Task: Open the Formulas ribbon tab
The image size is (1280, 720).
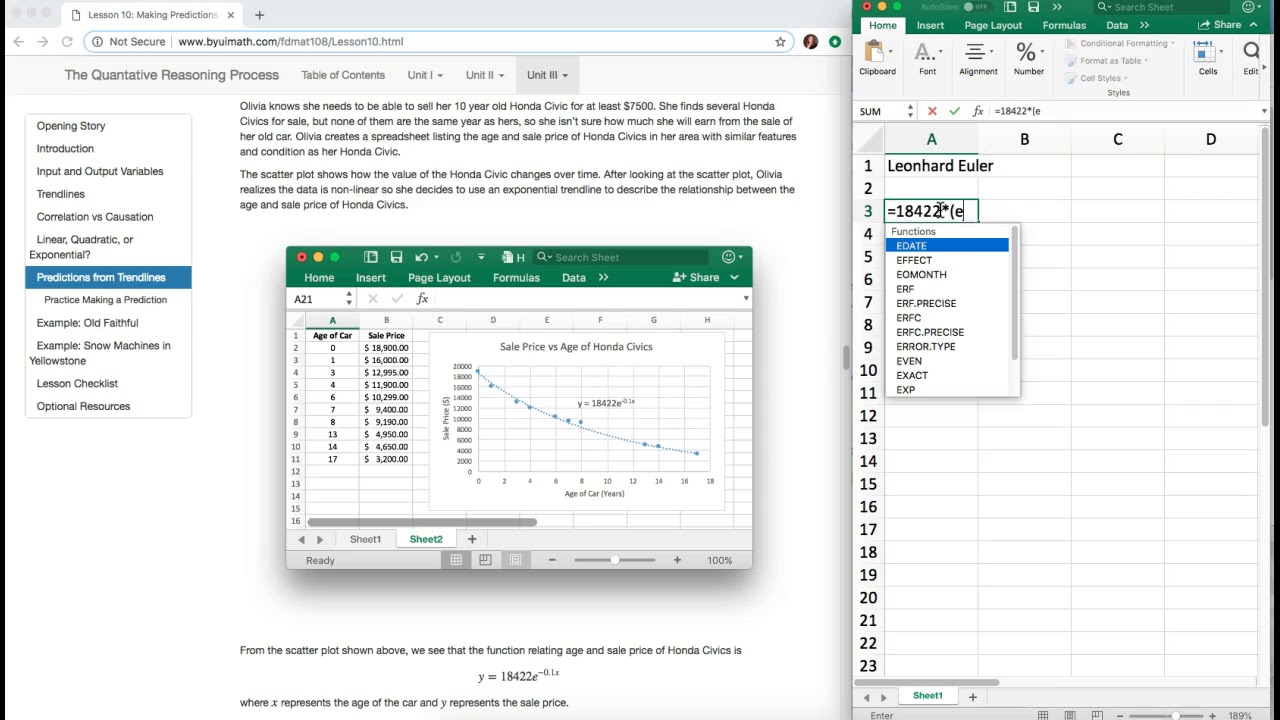Action: click(x=1064, y=25)
